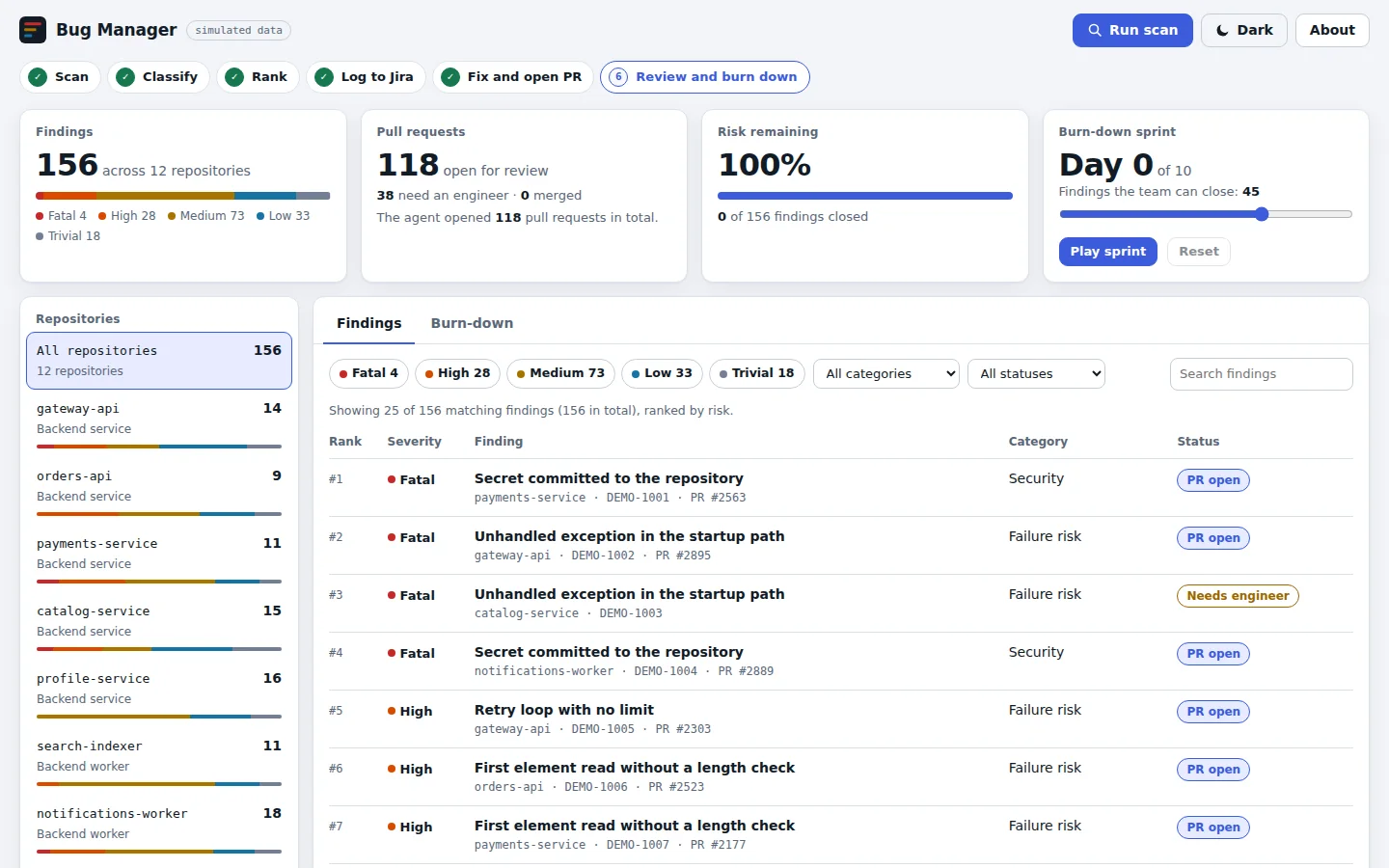Viewport: 1389px width, 868px height.
Task: Click the PR open badge for DEMO-1006
Action: [x=1213, y=770]
